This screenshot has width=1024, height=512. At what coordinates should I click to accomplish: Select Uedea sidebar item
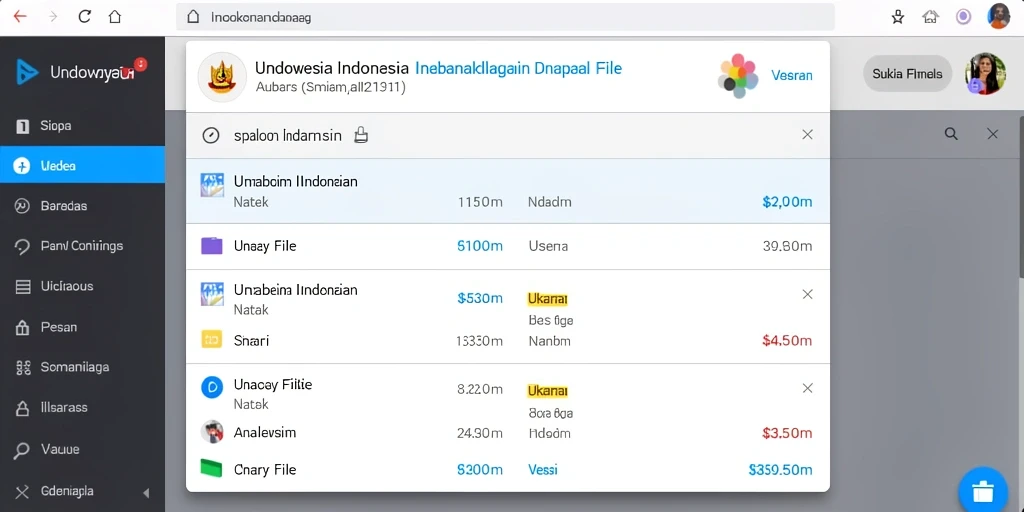pos(82,165)
